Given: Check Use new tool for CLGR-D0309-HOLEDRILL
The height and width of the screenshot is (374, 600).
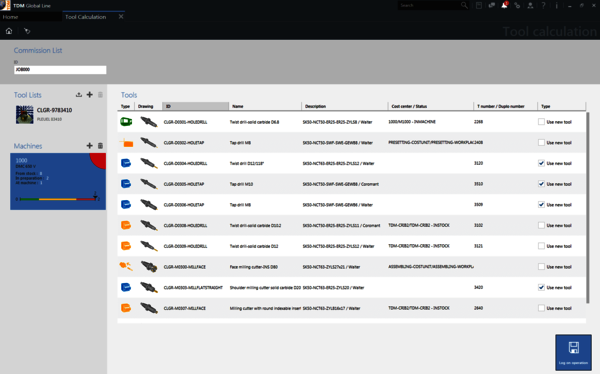Looking at the screenshot, I should [541, 246].
